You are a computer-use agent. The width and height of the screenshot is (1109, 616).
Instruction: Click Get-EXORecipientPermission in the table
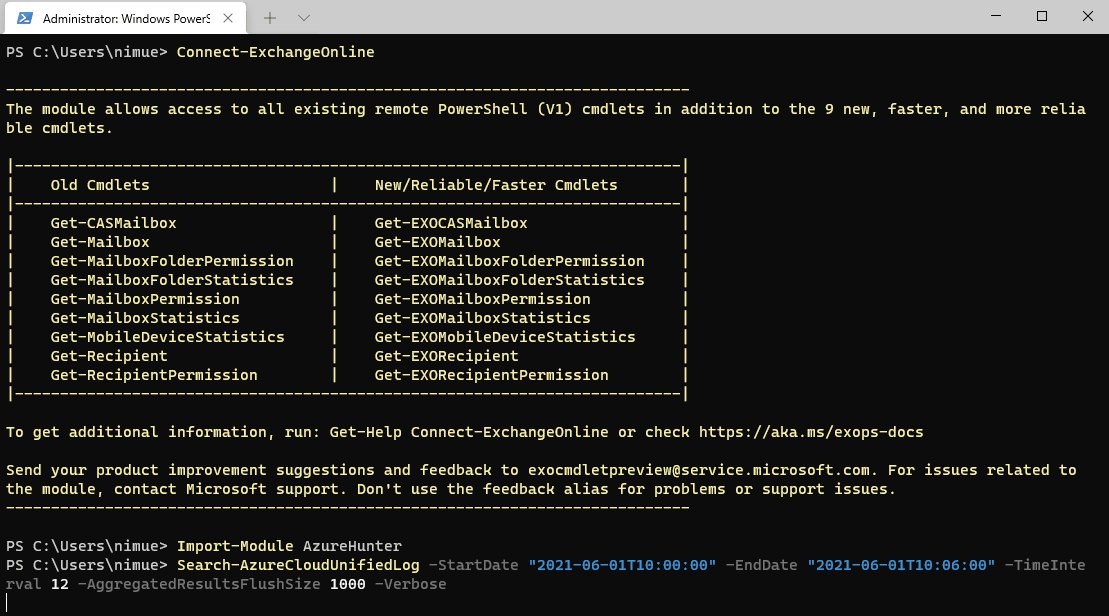(491, 375)
